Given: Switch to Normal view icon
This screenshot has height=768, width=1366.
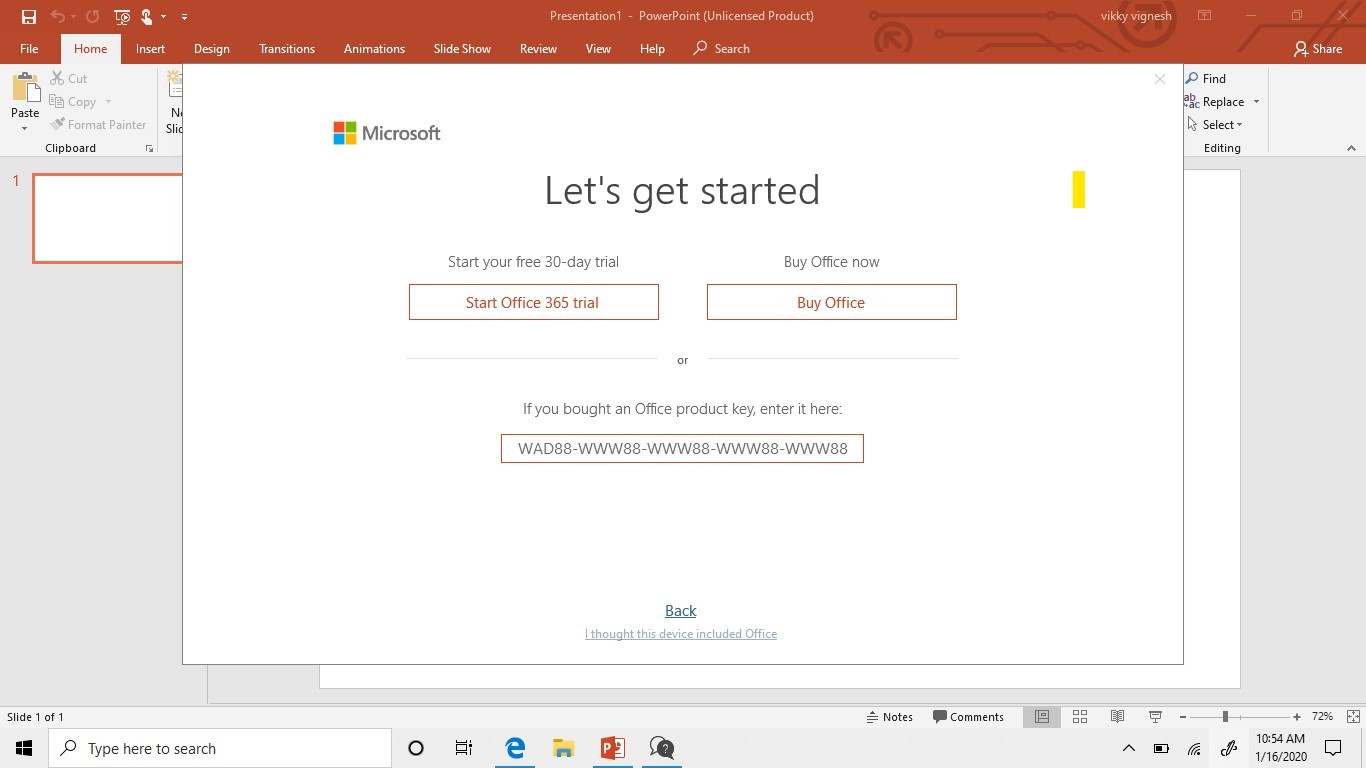Looking at the screenshot, I should [1042, 717].
